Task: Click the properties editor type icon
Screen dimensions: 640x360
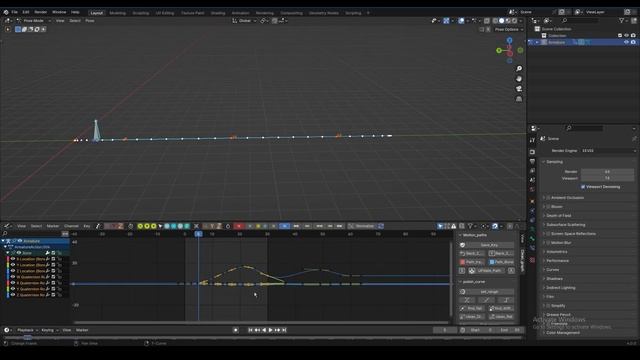Action: click(x=534, y=128)
